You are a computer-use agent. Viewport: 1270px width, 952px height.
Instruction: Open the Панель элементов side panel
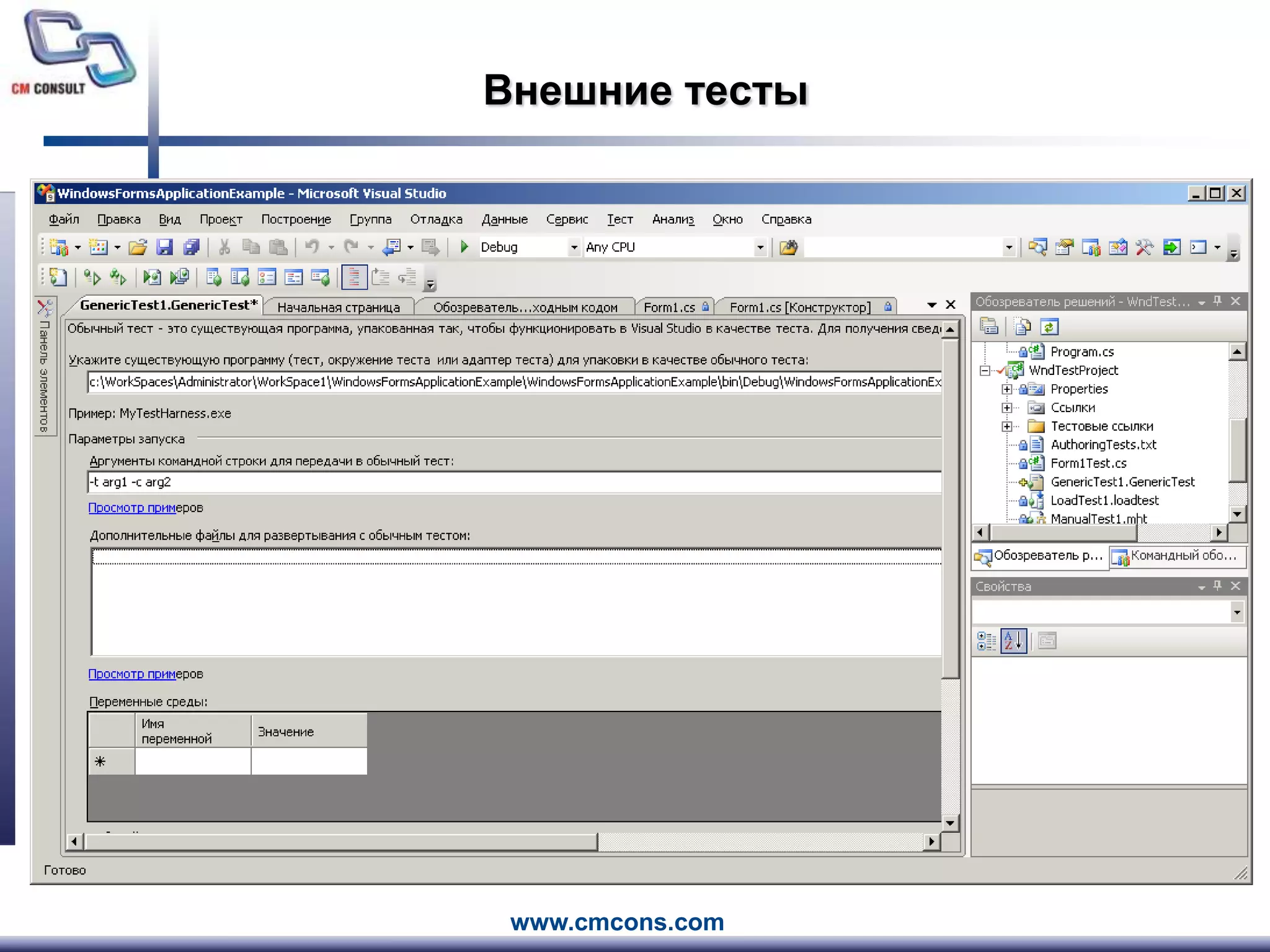[45, 367]
